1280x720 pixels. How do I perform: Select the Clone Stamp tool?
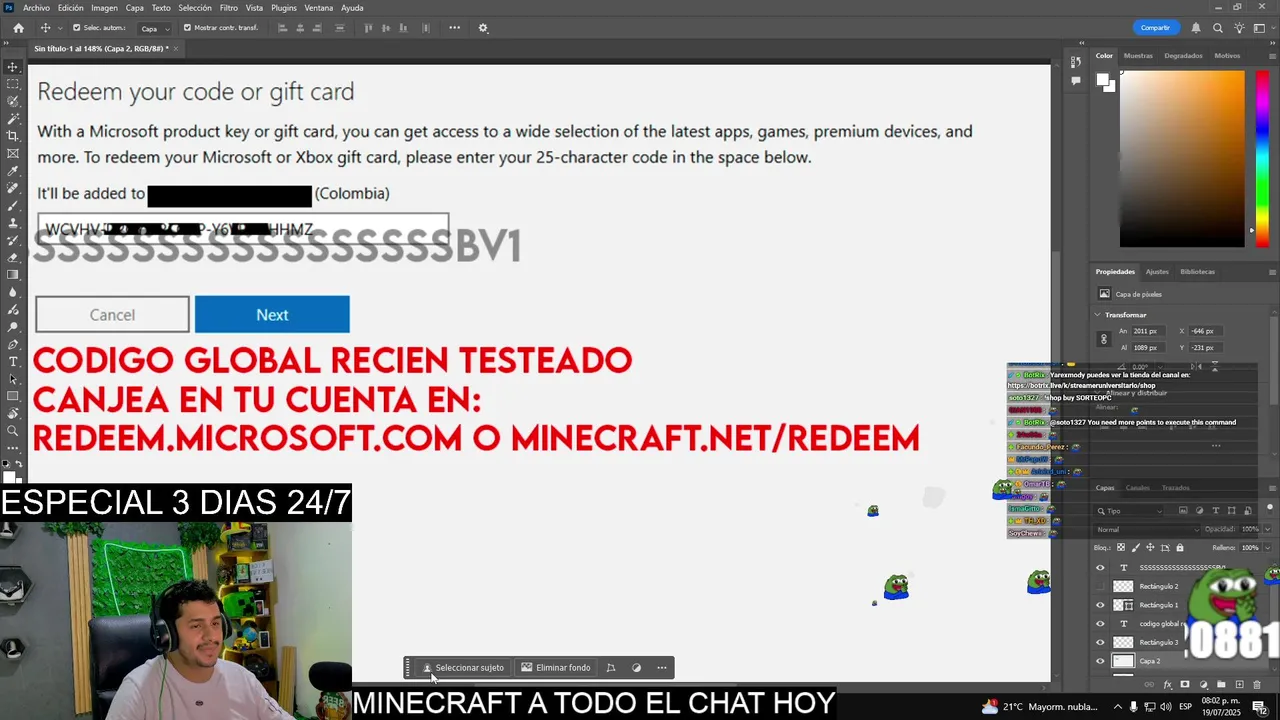[13, 223]
